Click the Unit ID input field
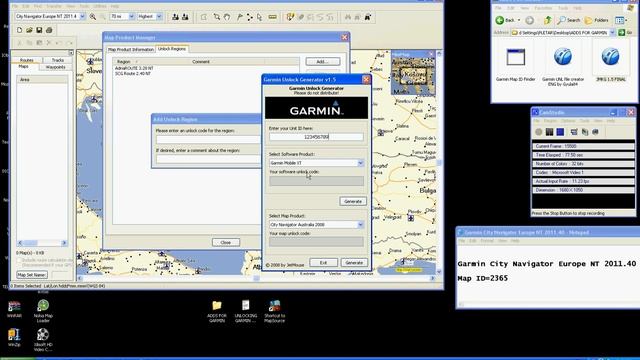 [316, 137]
